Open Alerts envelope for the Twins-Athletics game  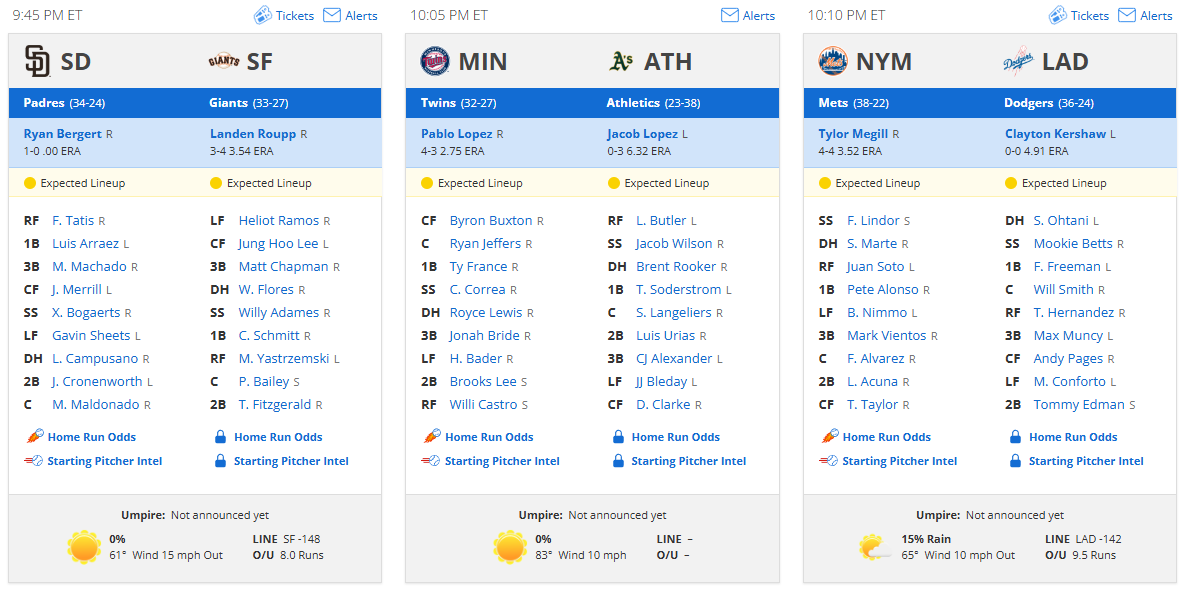click(729, 15)
